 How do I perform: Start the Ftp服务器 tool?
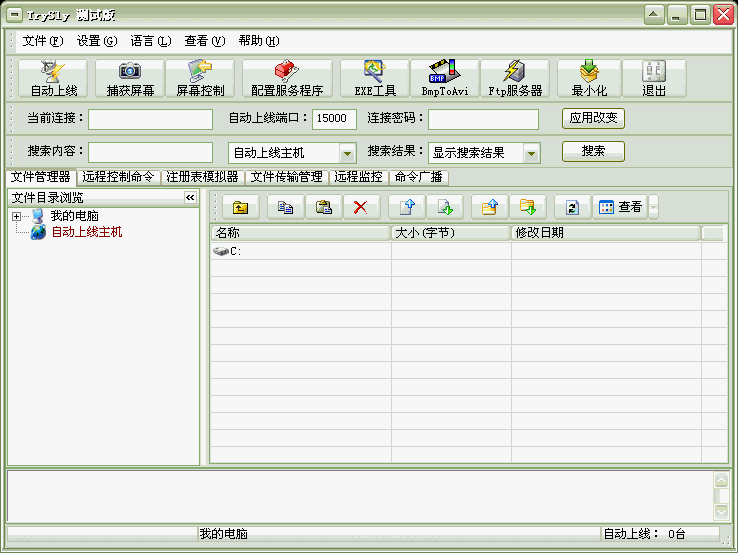(515, 79)
